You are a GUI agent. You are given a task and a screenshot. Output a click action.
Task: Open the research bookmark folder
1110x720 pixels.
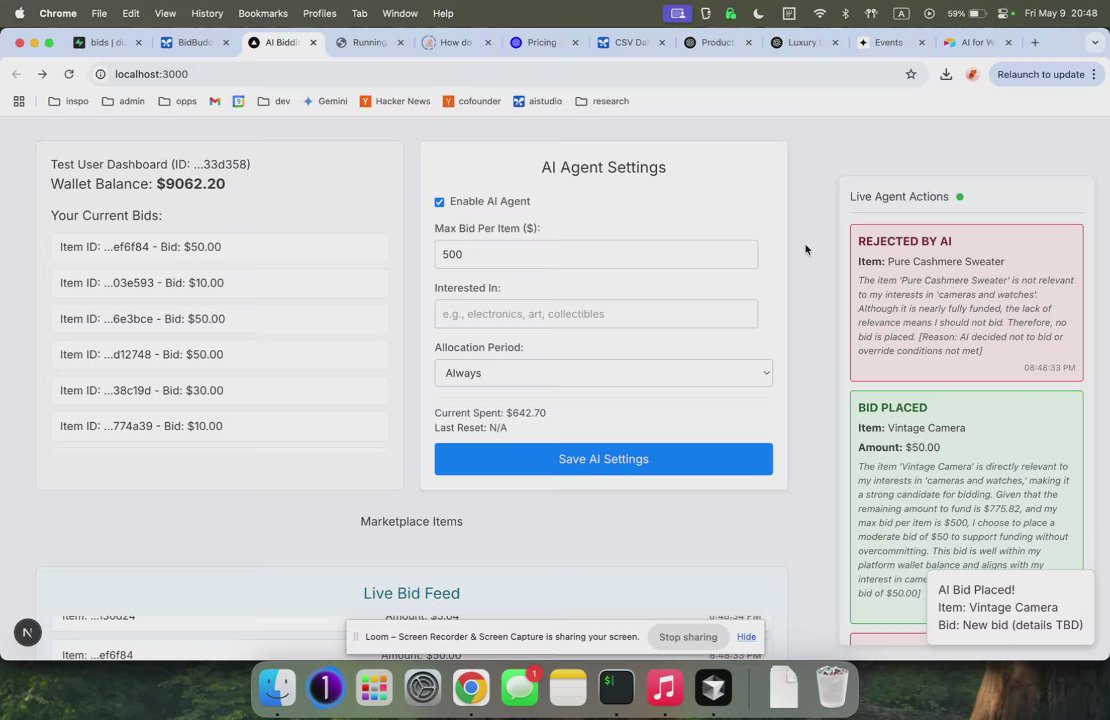click(602, 101)
